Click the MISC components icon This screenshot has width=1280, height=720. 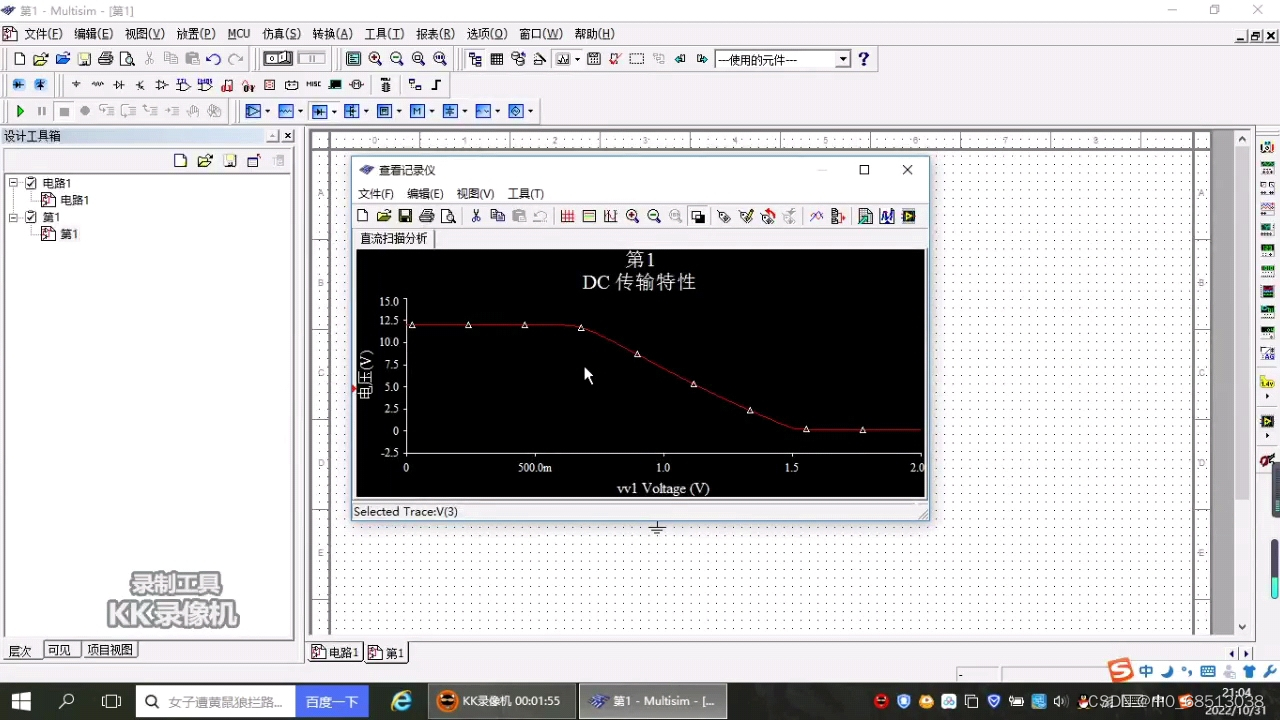tap(314, 85)
